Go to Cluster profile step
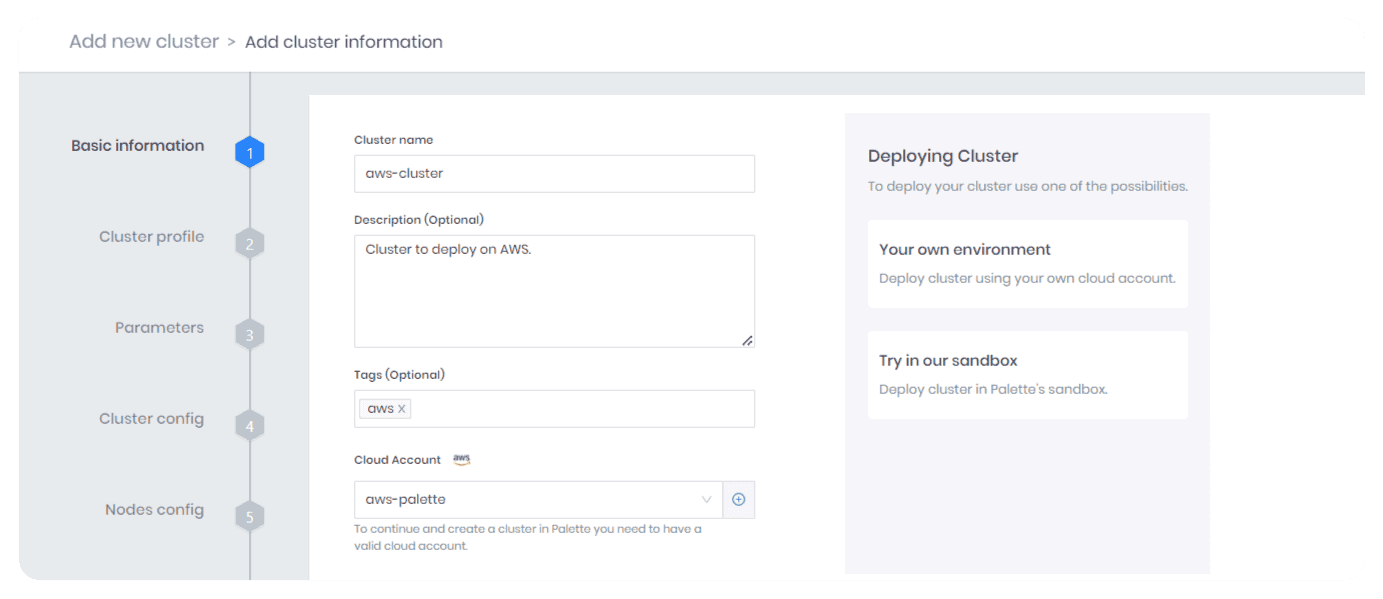This screenshot has width=1383, height=599. (x=151, y=237)
